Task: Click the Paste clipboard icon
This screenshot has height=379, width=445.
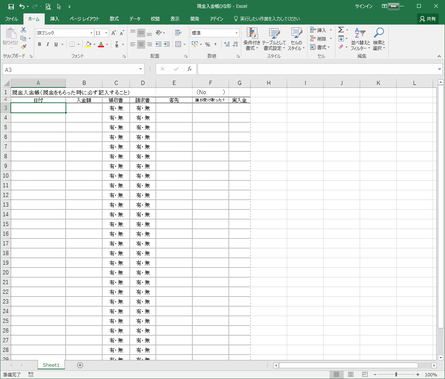Action: click(x=10, y=34)
